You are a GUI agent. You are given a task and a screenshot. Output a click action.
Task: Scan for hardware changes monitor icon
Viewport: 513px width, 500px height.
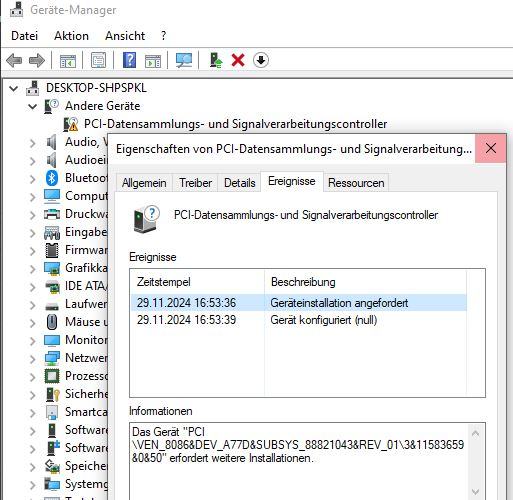pos(184,60)
